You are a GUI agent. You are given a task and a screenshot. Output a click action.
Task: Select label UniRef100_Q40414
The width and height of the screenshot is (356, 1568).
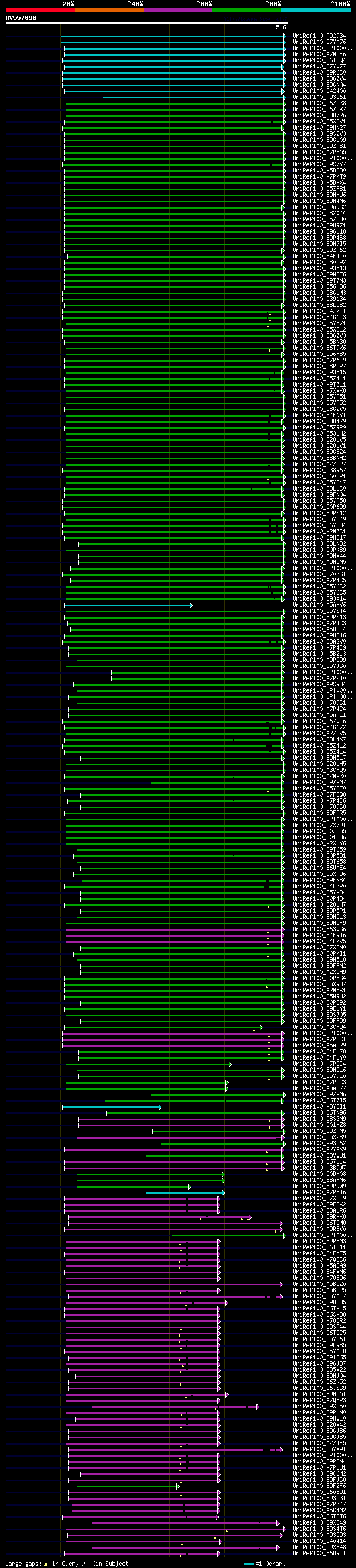(319, 1542)
